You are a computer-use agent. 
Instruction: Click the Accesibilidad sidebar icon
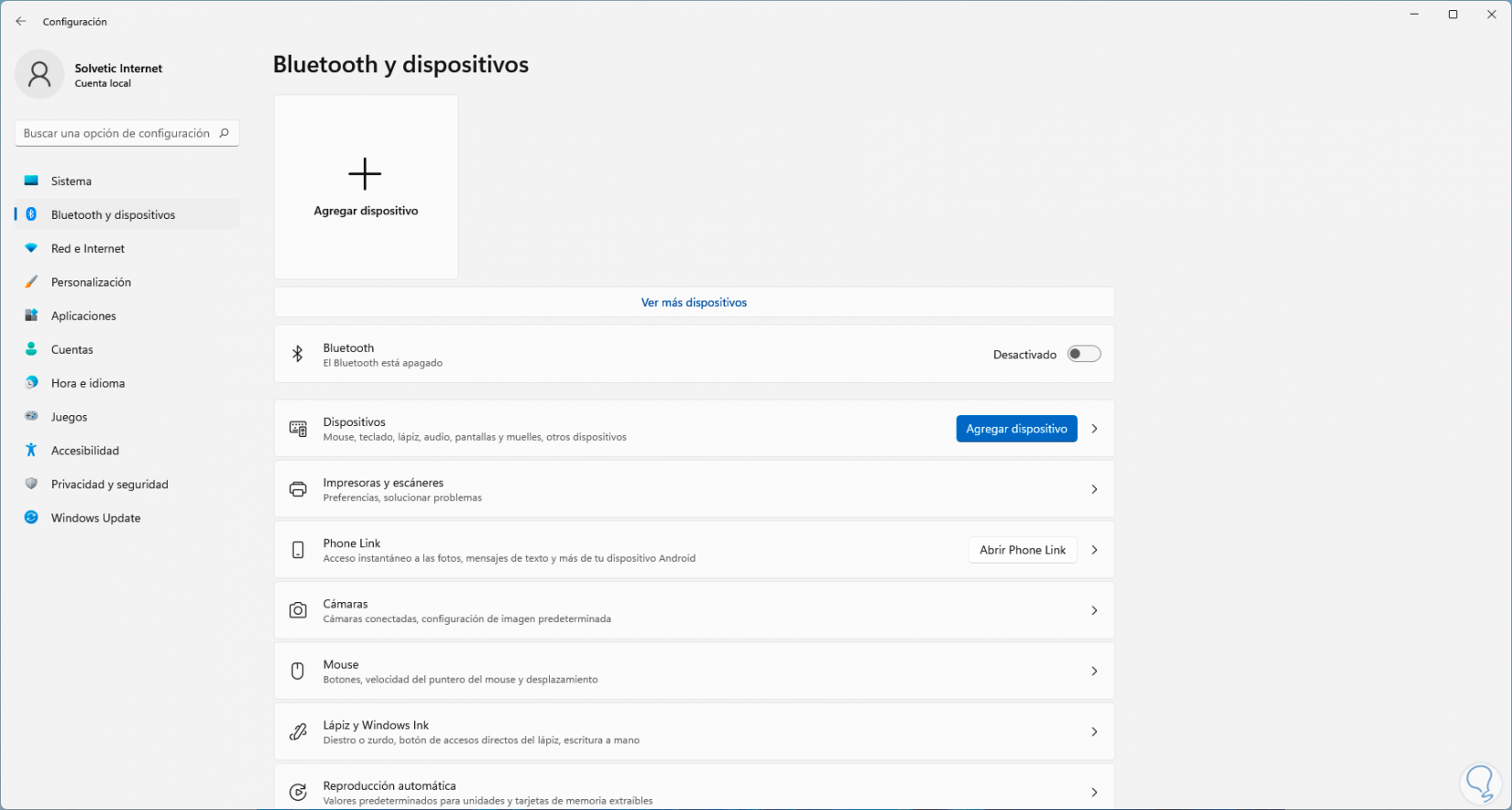[x=31, y=450]
